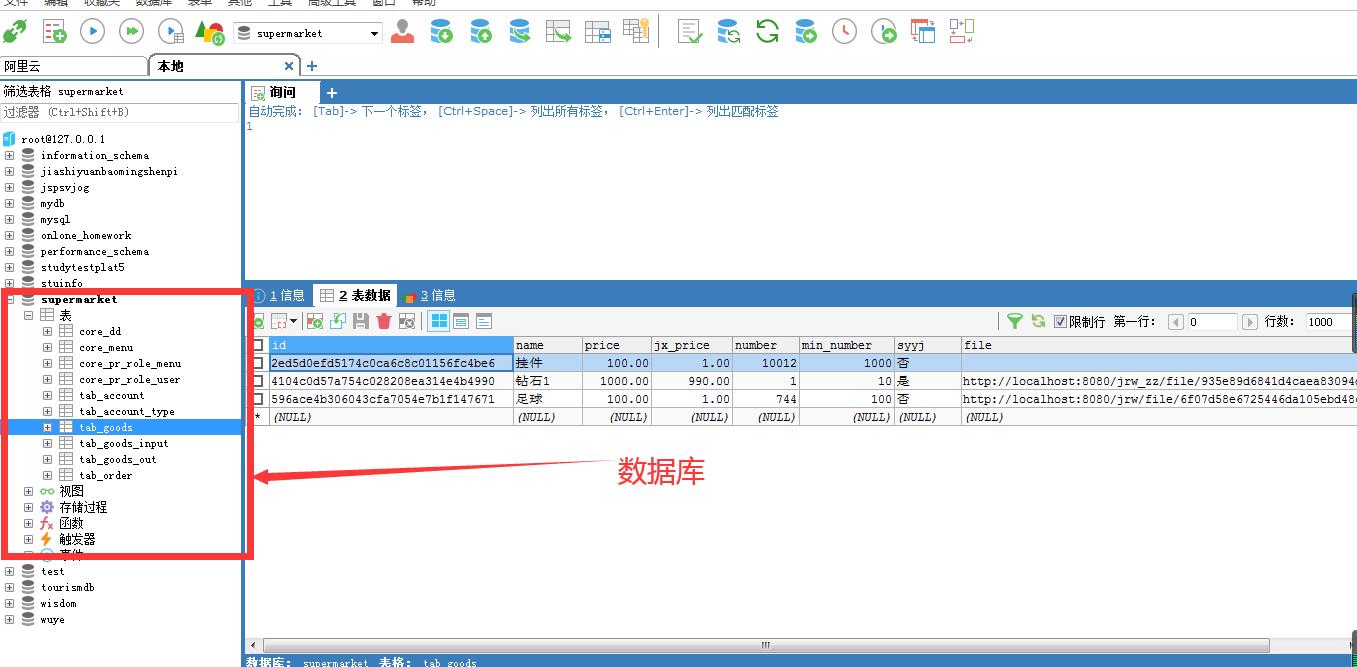Tick the checkbox for the 钻石1 row
The width and height of the screenshot is (1357, 667).
coord(257,381)
